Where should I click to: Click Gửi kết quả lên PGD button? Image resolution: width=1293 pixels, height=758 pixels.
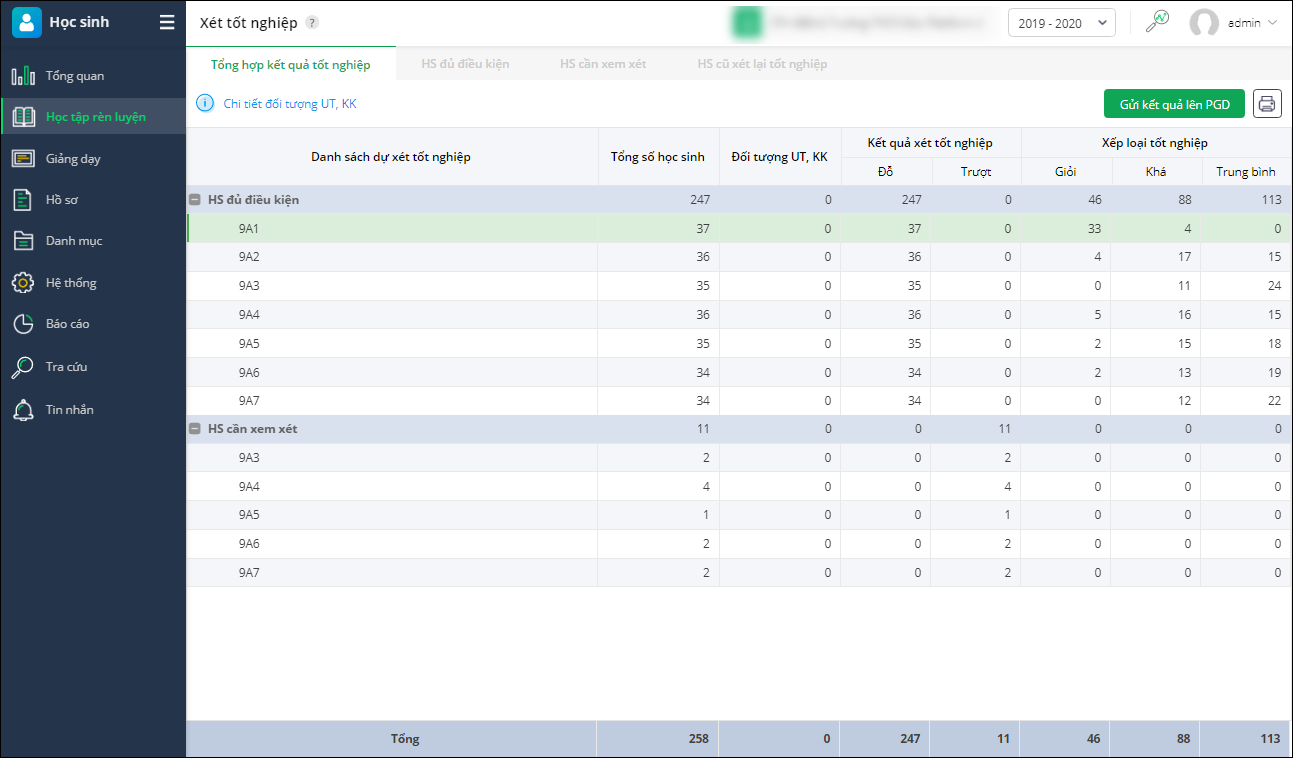pos(1174,103)
